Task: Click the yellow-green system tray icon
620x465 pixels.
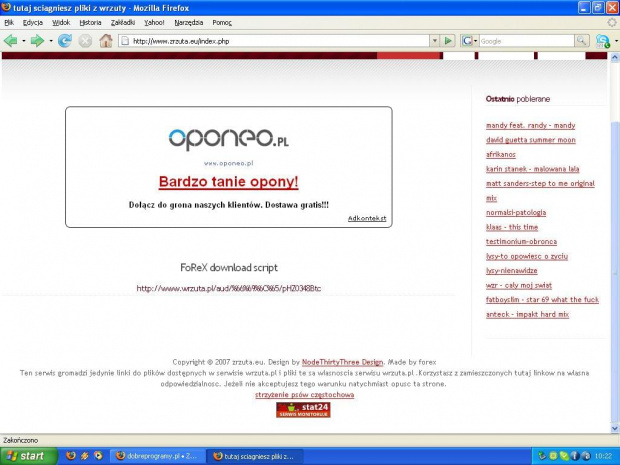Action: pos(553,456)
